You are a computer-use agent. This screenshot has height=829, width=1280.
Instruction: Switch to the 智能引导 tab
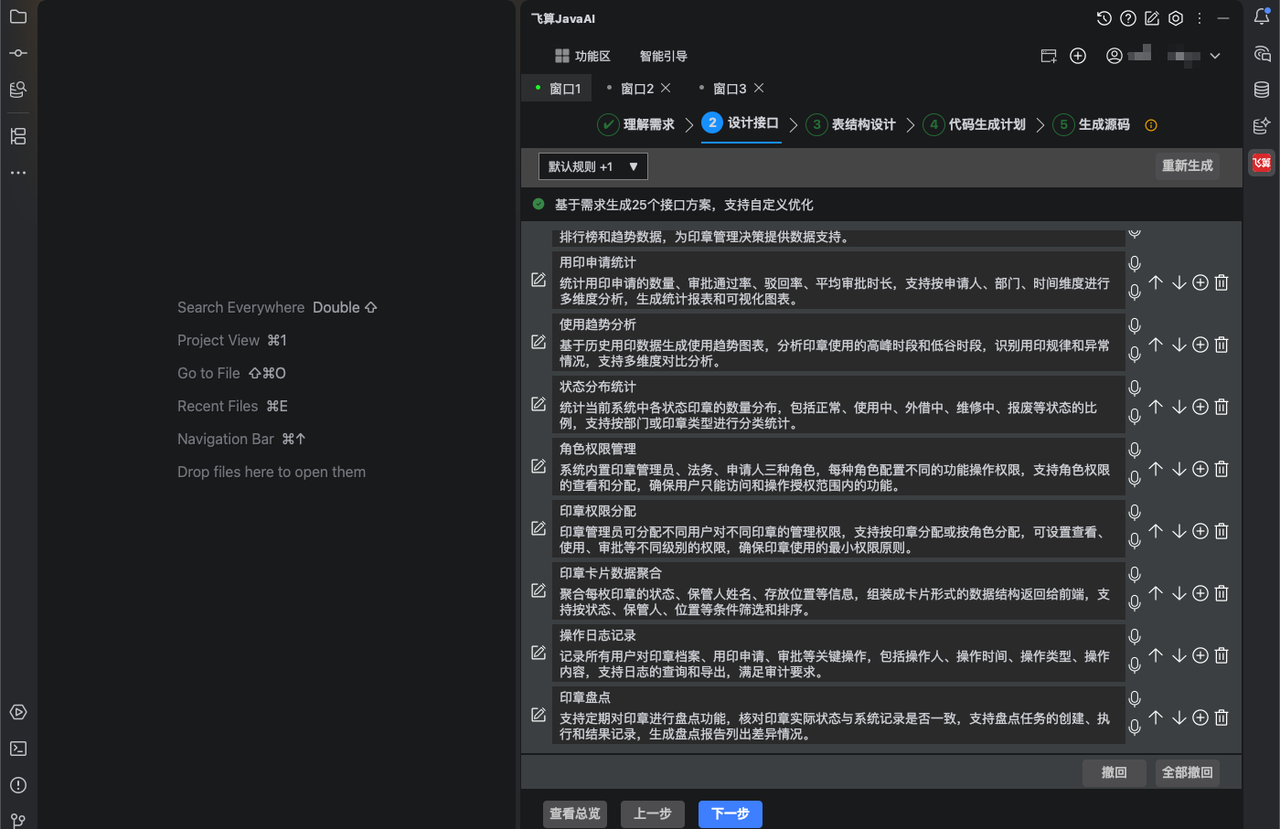click(x=664, y=56)
